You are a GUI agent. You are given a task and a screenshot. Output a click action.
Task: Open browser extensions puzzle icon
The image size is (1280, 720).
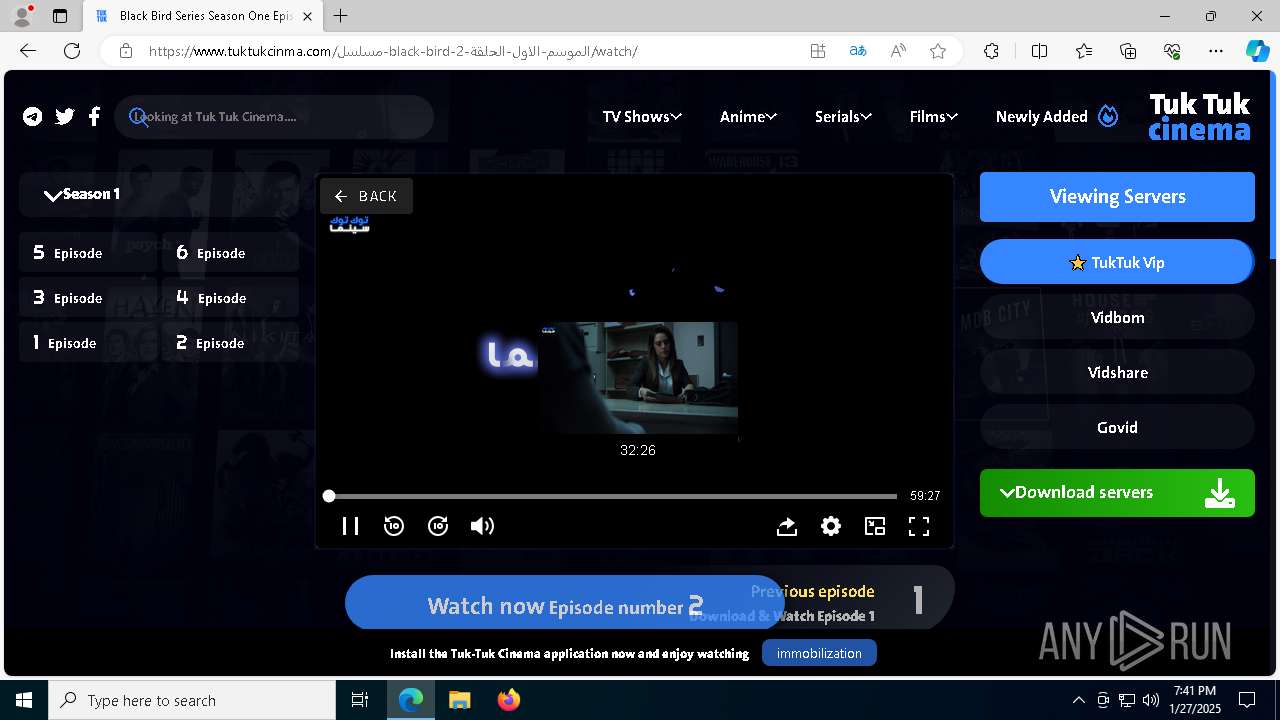[x=991, y=51]
